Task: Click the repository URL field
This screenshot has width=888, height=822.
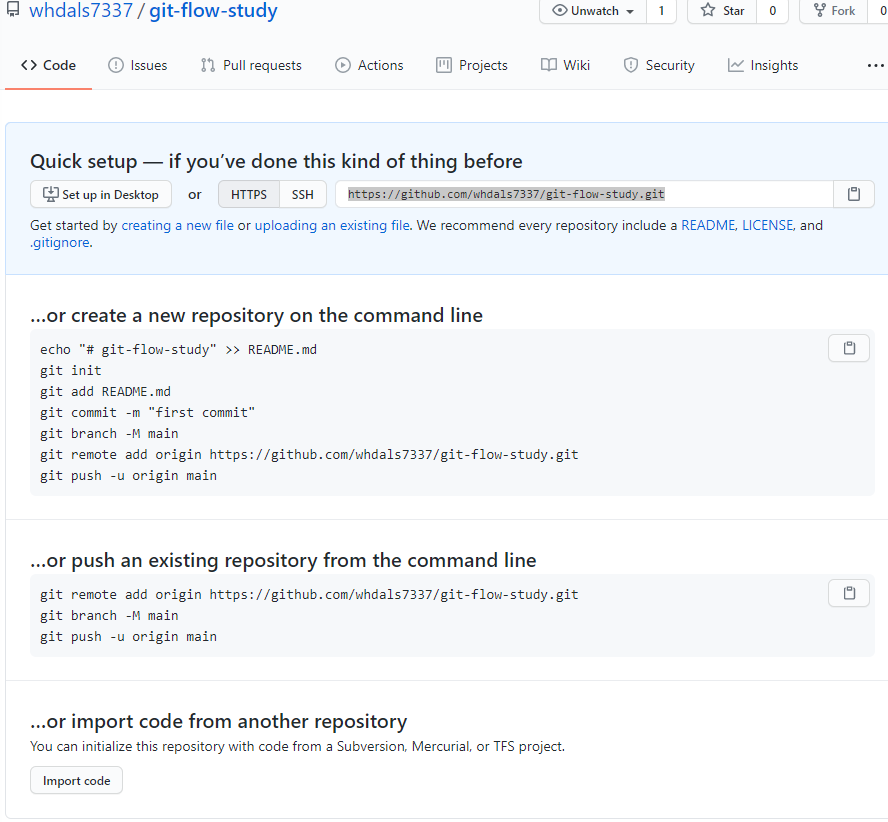Action: [584, 194]
